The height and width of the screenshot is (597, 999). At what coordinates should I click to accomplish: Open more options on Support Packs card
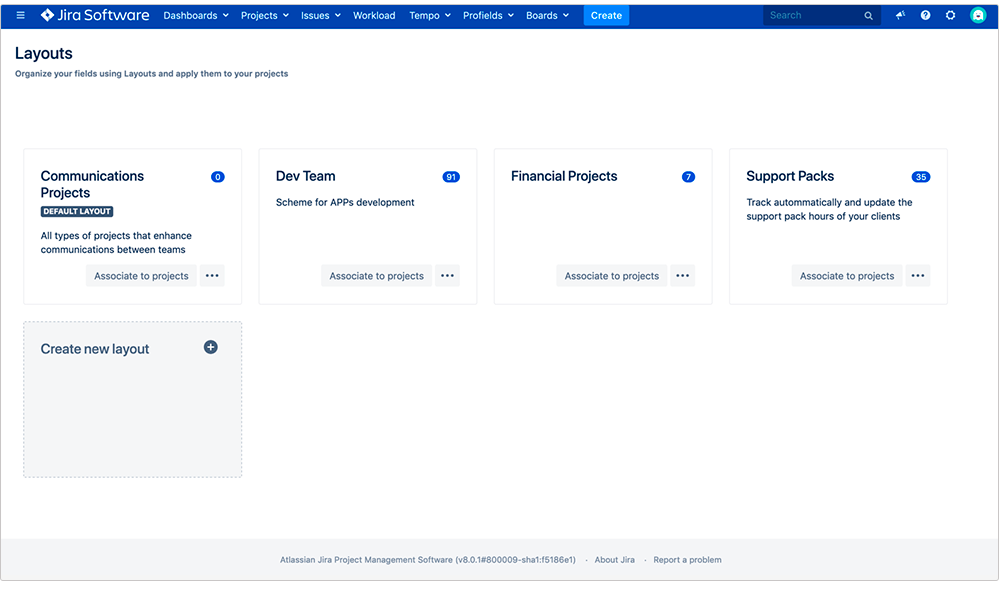(917, 275)
